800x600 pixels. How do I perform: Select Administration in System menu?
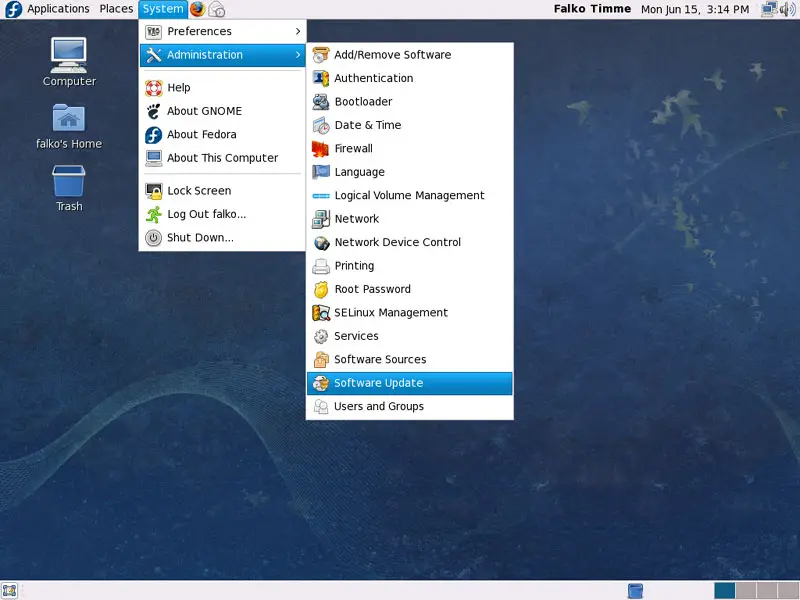[223, 55]
